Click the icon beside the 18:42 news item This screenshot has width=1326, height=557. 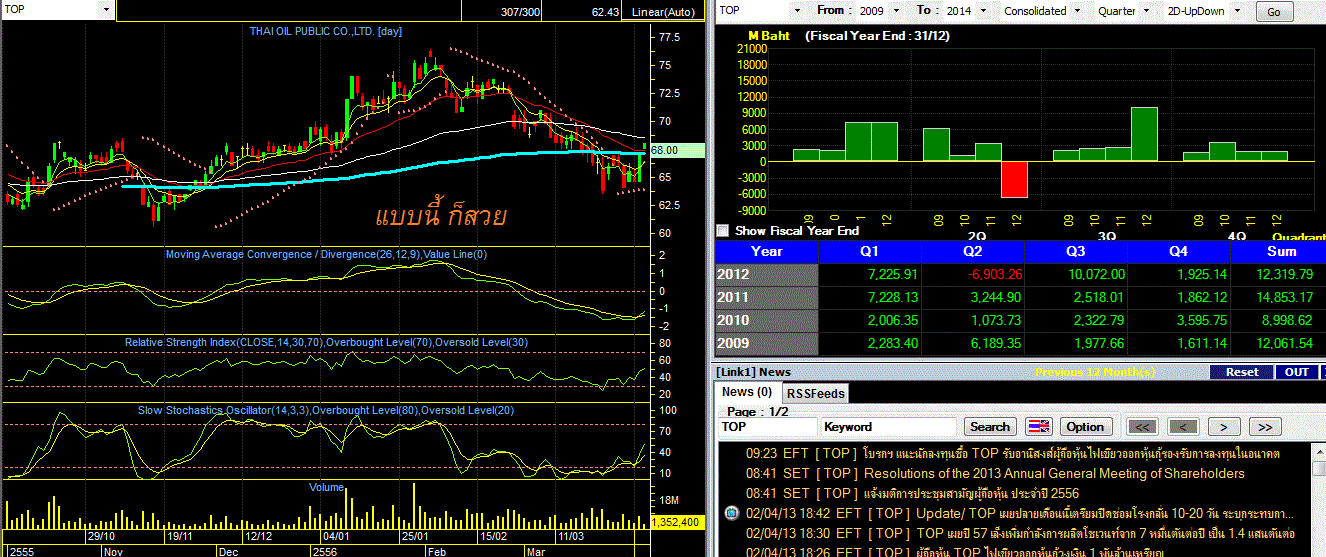click(731, 513)
